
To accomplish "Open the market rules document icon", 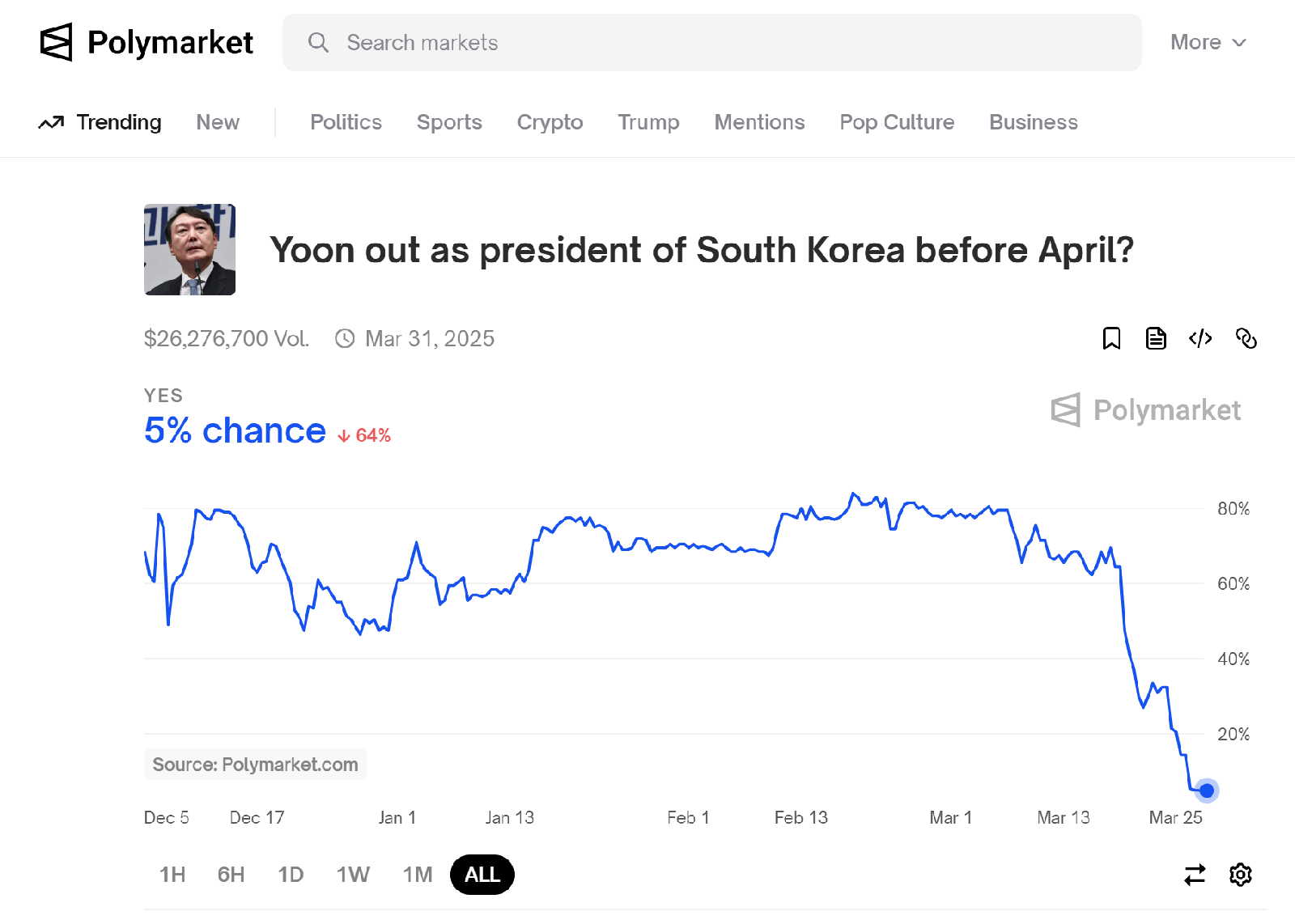I will (x=1156, y=338).
